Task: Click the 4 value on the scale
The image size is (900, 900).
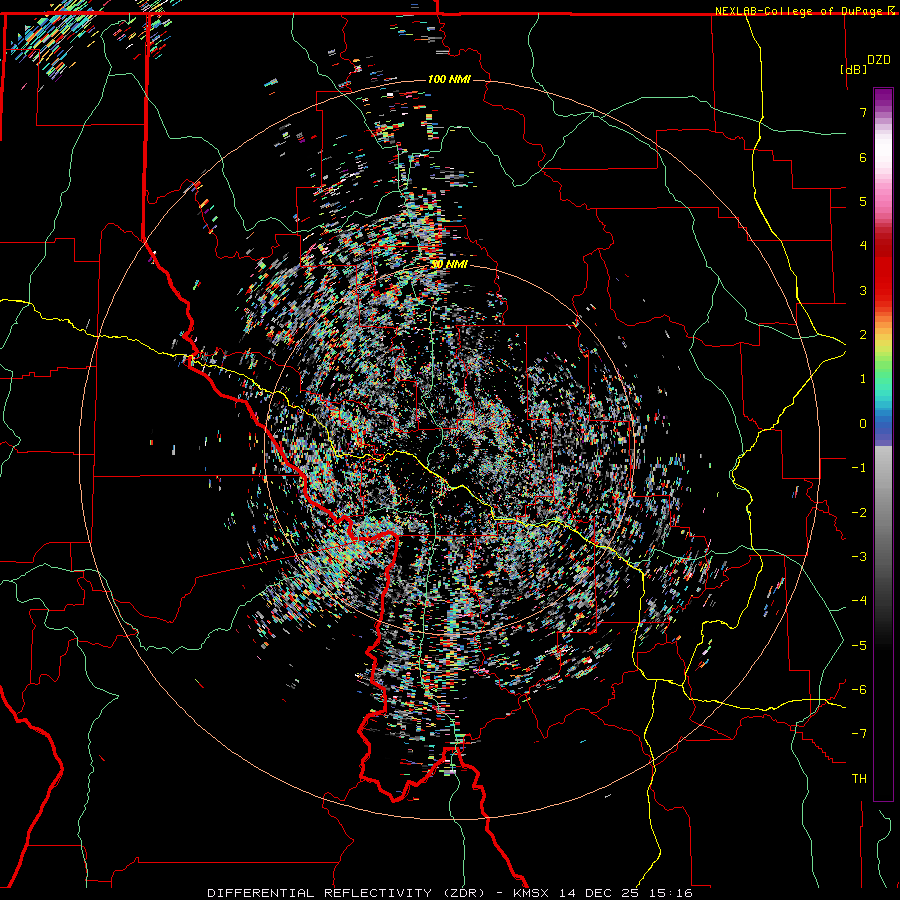Action: click(x=863, y=246)
